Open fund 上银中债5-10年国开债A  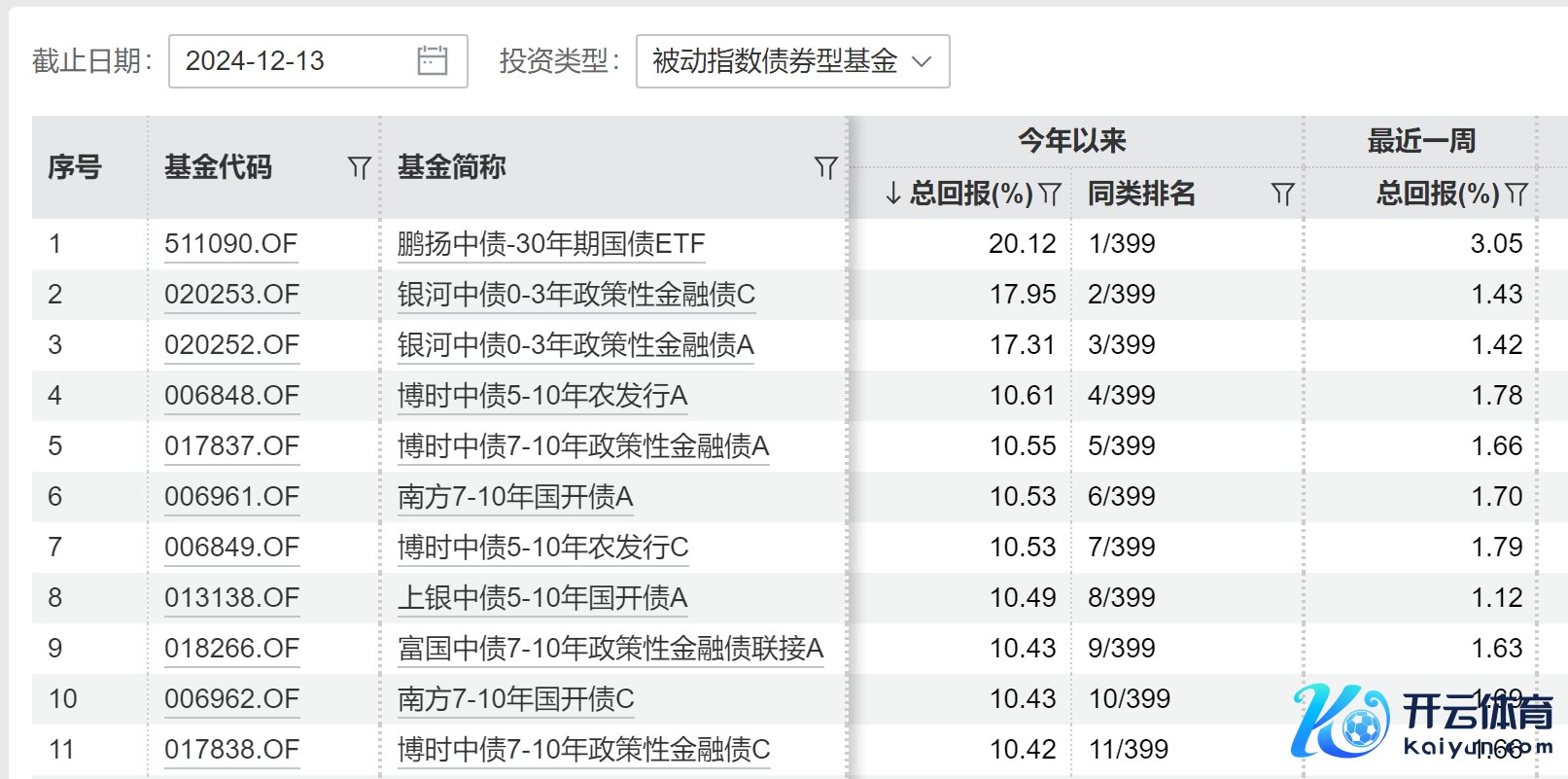[542, 598]
